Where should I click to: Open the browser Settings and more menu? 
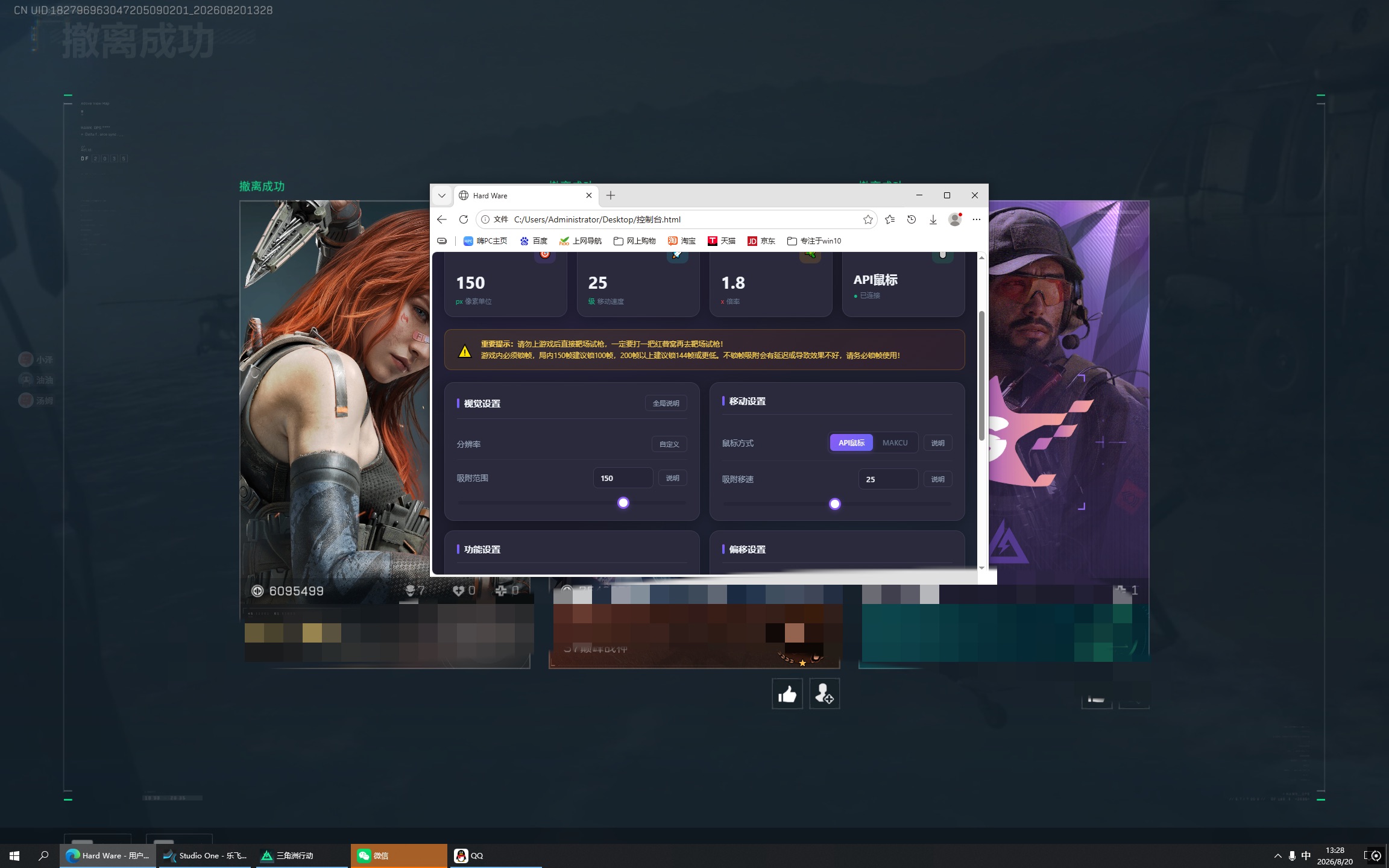[977, 219]
